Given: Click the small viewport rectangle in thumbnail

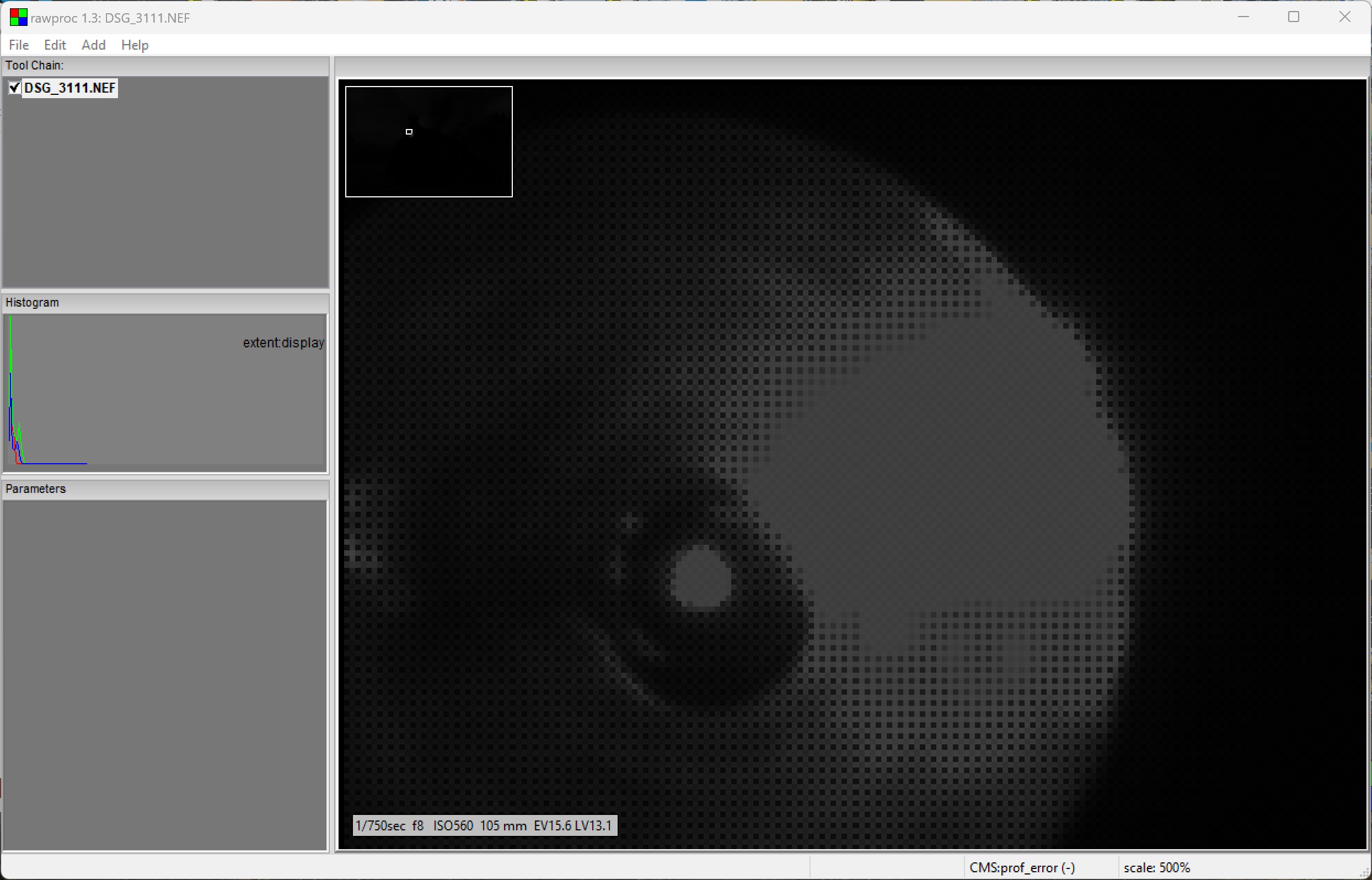Looking at the screenshot, I should pos(409,132).
